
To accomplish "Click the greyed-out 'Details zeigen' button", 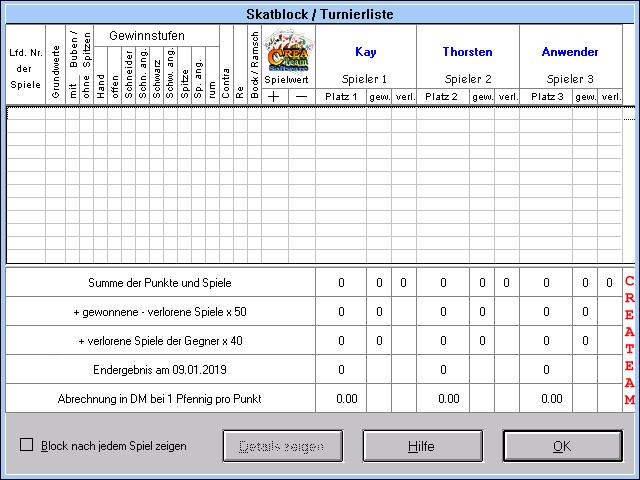I will [x=282, y=446].
